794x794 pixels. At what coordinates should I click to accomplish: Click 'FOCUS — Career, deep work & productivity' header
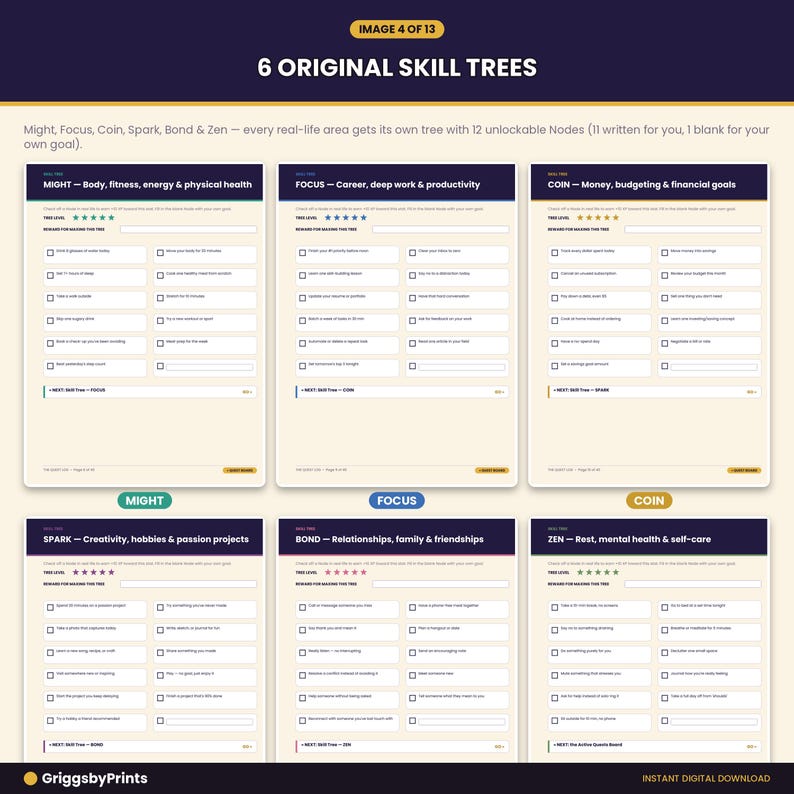click(387, 185)
